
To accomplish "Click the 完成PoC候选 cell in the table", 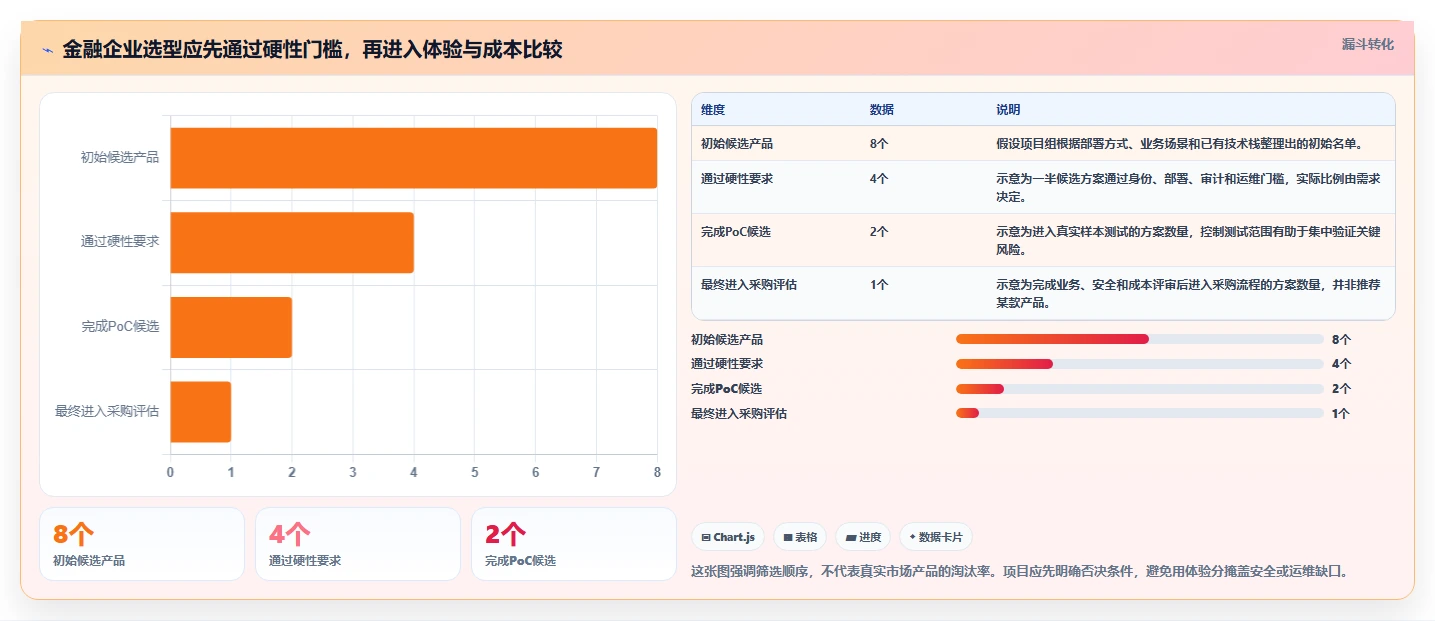I will (x=736, y=231).
